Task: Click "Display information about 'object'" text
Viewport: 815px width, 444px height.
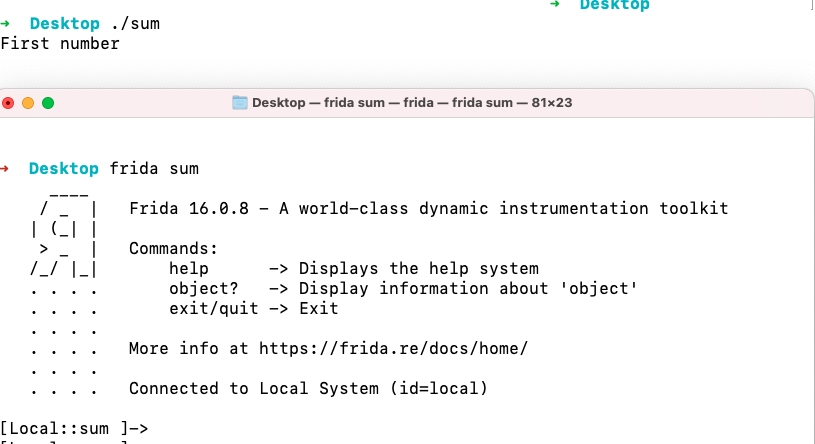Action: click(468, 289)
